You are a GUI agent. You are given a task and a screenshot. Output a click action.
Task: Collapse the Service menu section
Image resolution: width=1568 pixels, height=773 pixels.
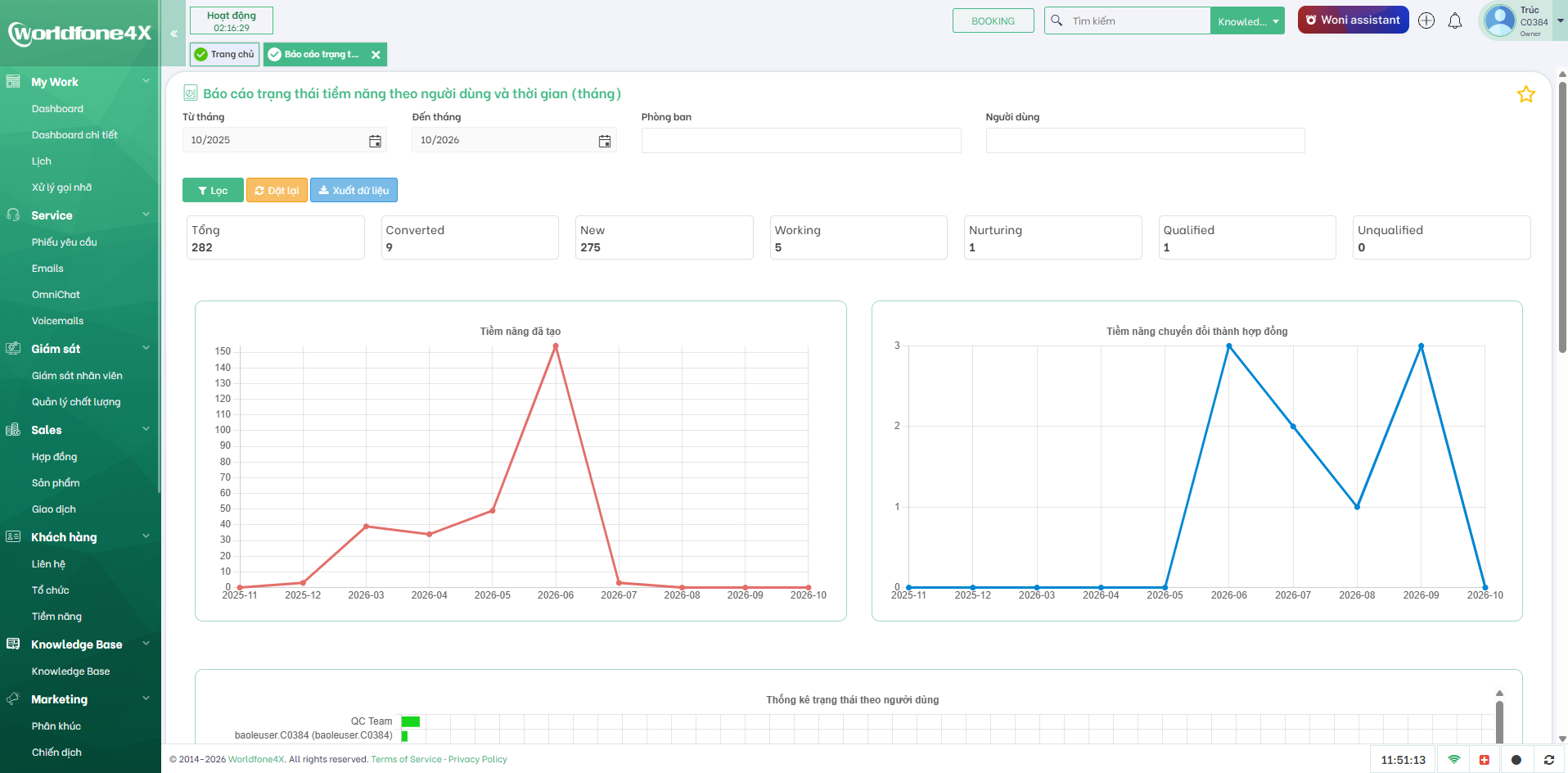coord(146,215)
